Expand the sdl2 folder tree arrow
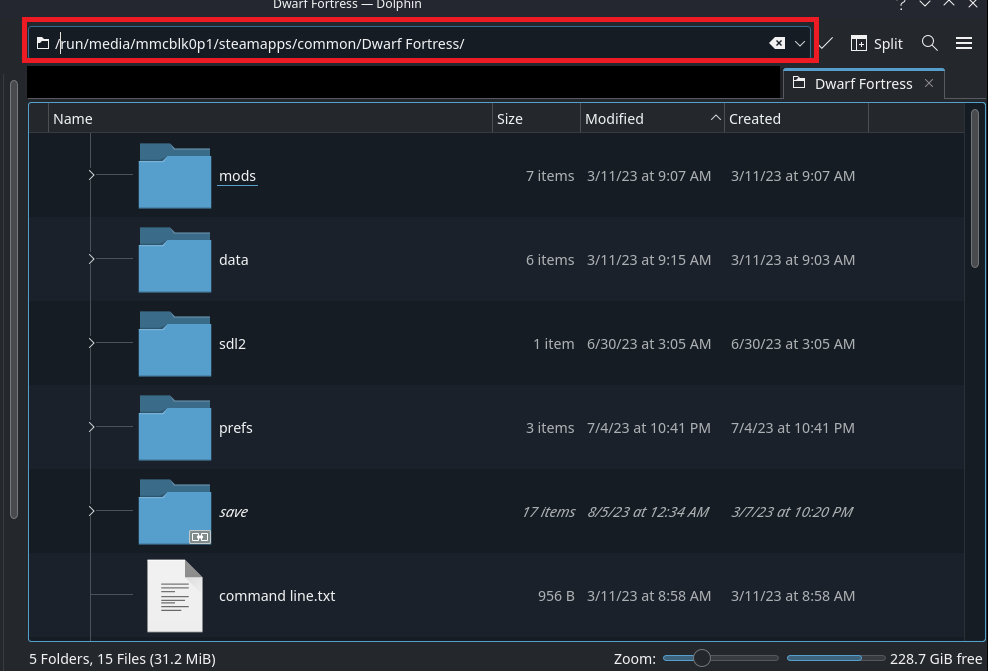This screenshot has height=671, width=988. (91, 343)
